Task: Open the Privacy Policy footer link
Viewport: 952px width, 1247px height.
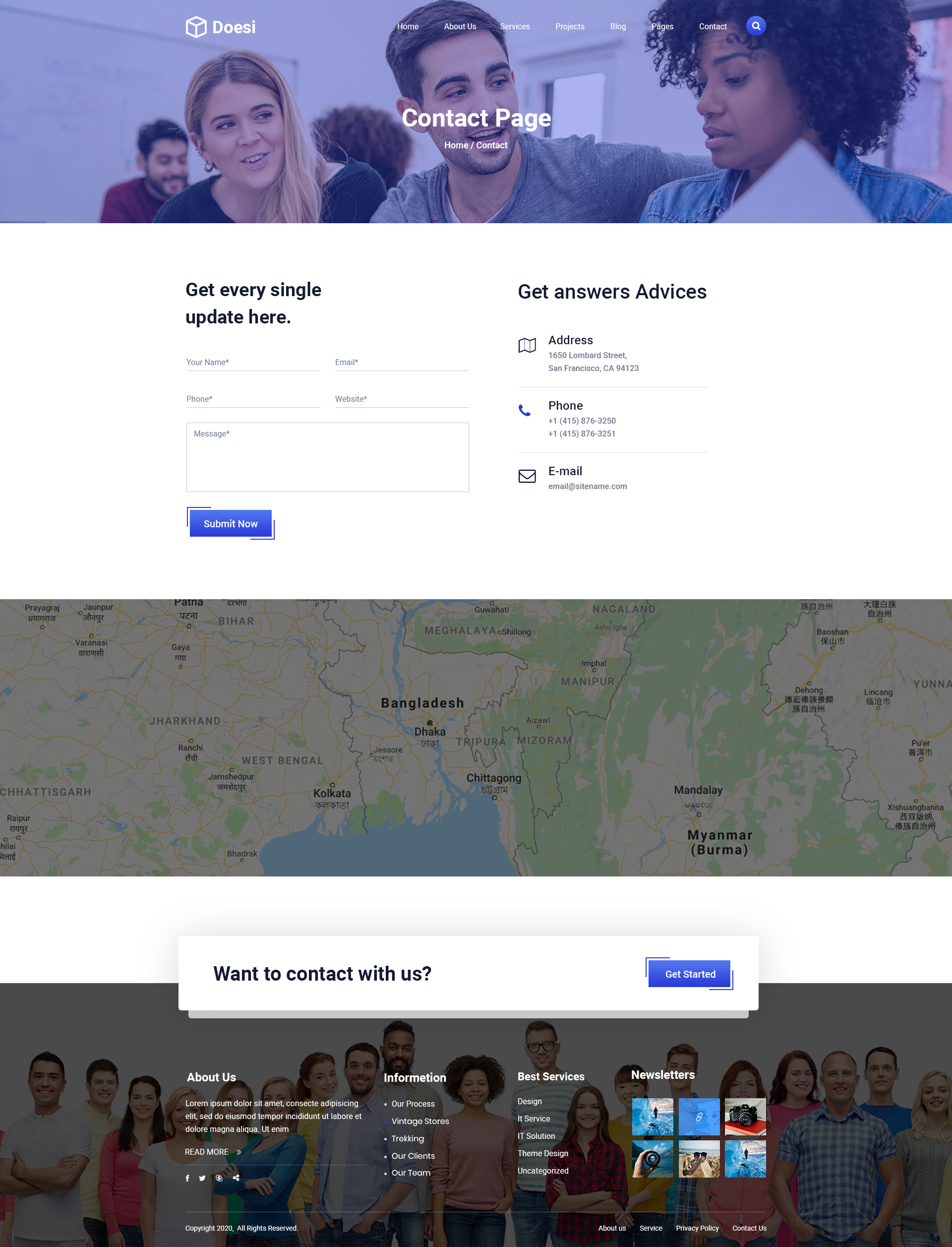Action: [x=697, y=1228]
